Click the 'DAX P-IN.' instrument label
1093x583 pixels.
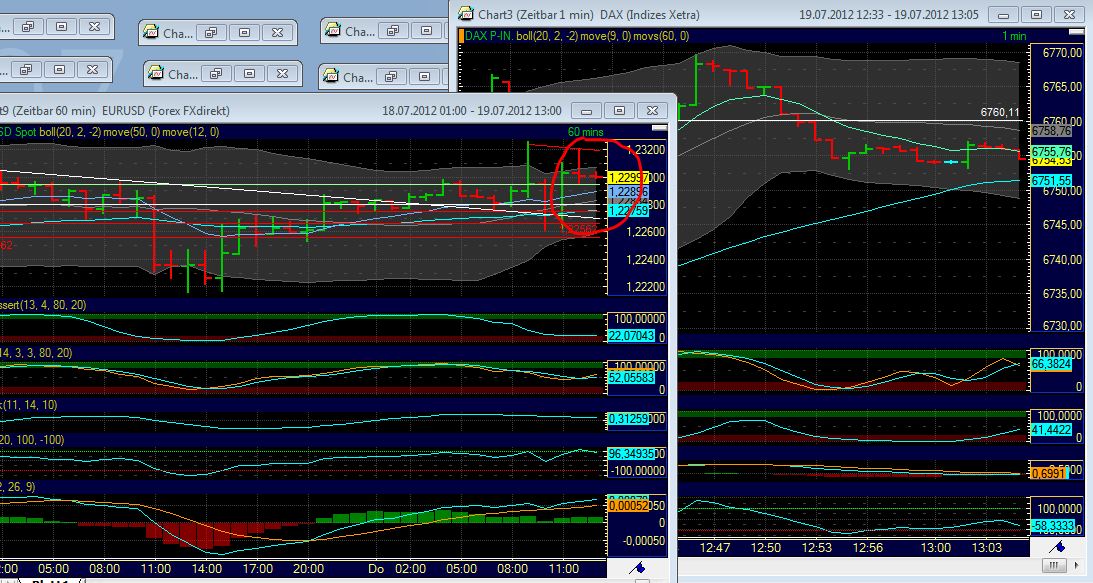coord(489,36)
